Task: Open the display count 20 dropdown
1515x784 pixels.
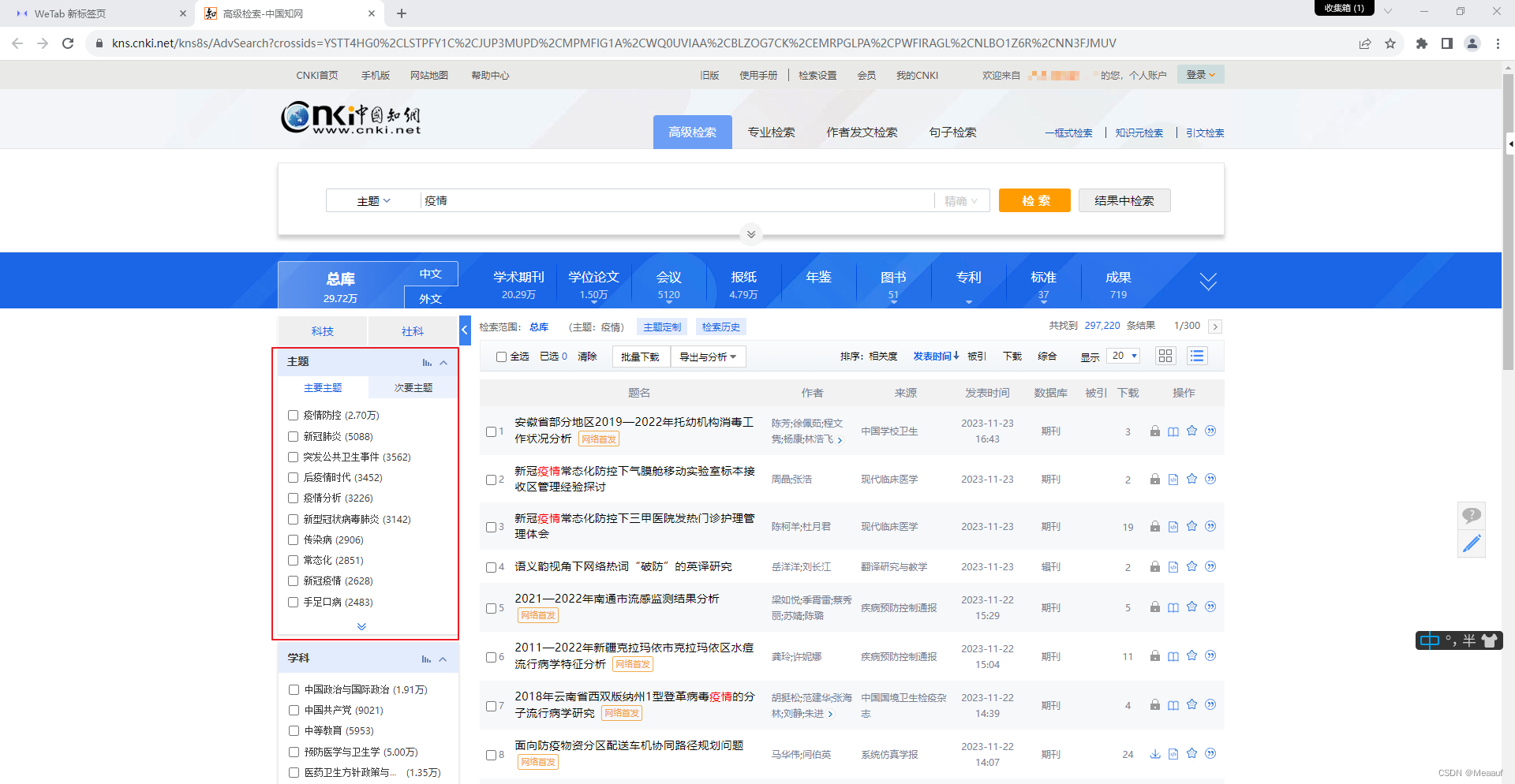Action: [1124, 356]
